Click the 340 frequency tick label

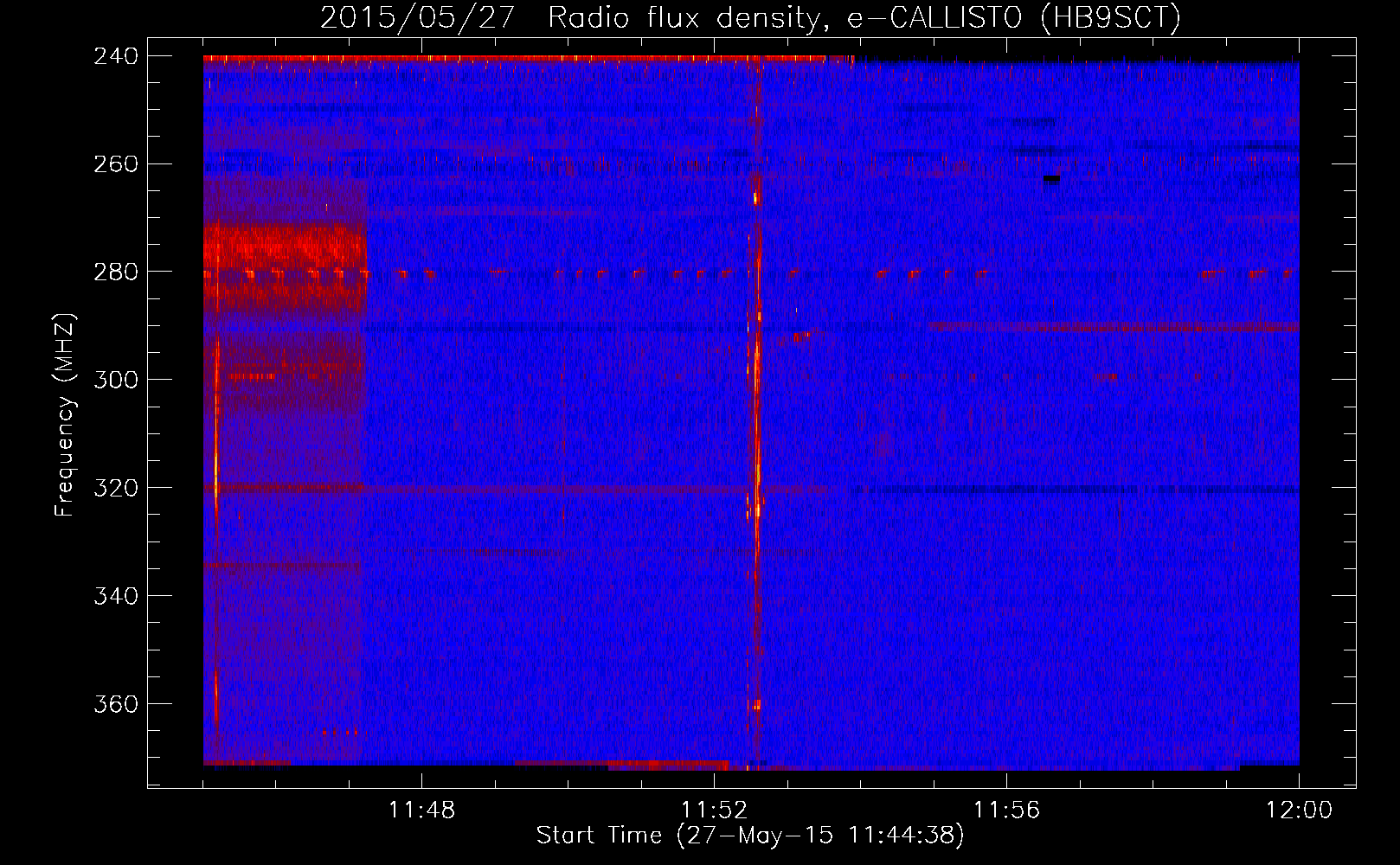tap(116, 596)
